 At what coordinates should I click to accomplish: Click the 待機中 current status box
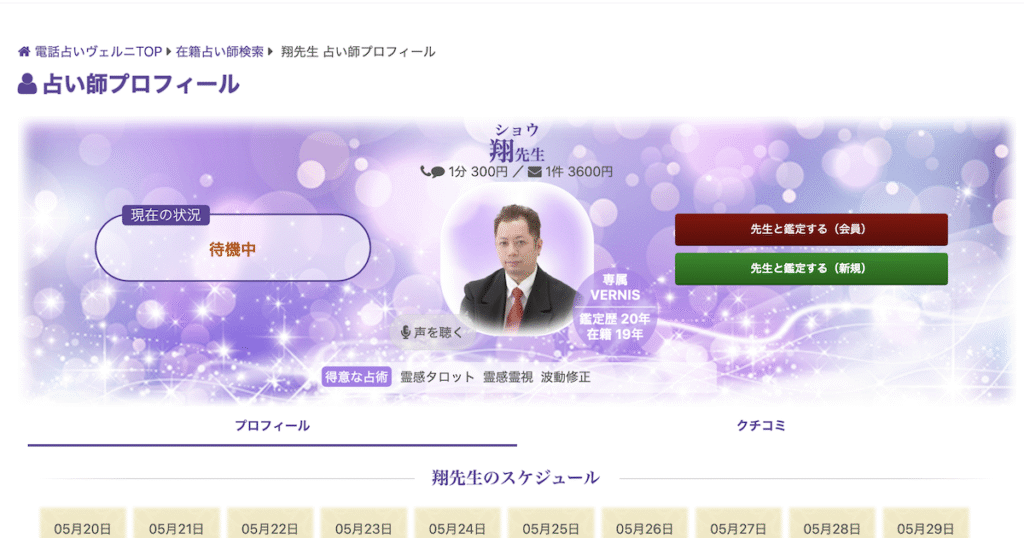point(232,248)
